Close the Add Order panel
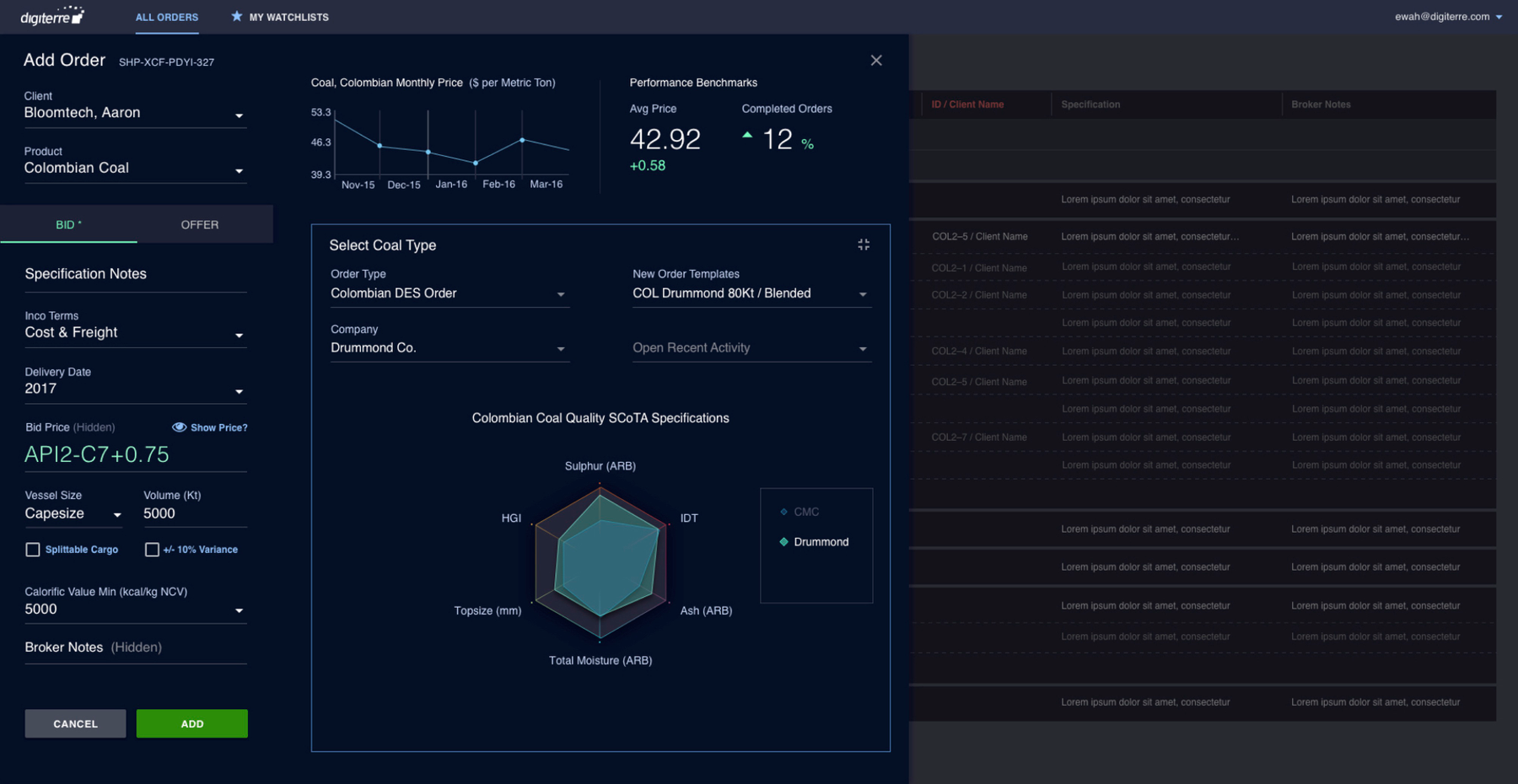Image resolution: width=1518 pixels, height=784 pixels. pos(876,60)
